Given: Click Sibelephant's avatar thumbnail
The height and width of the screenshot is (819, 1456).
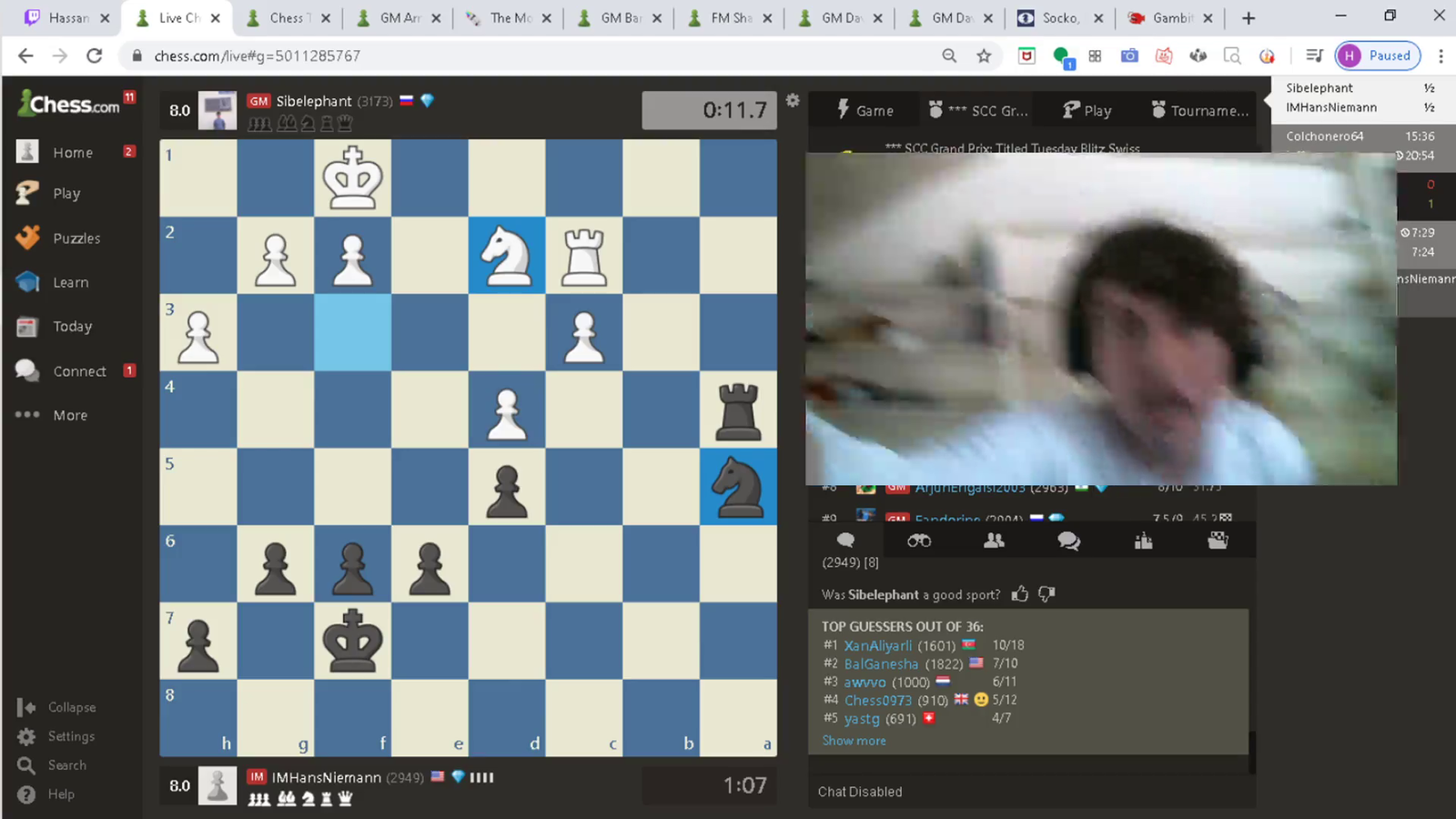Looking at the screenshot, I should pos(217,110).
